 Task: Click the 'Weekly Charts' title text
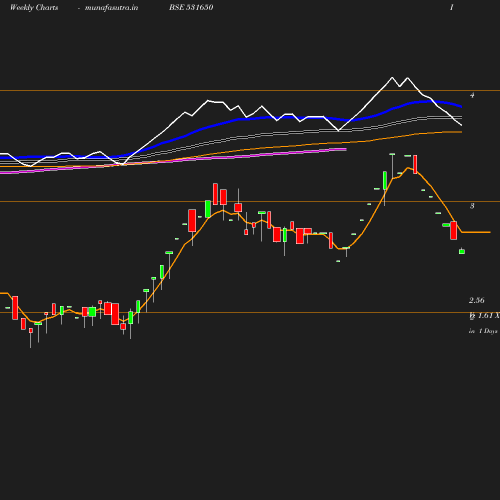point(34,8)
